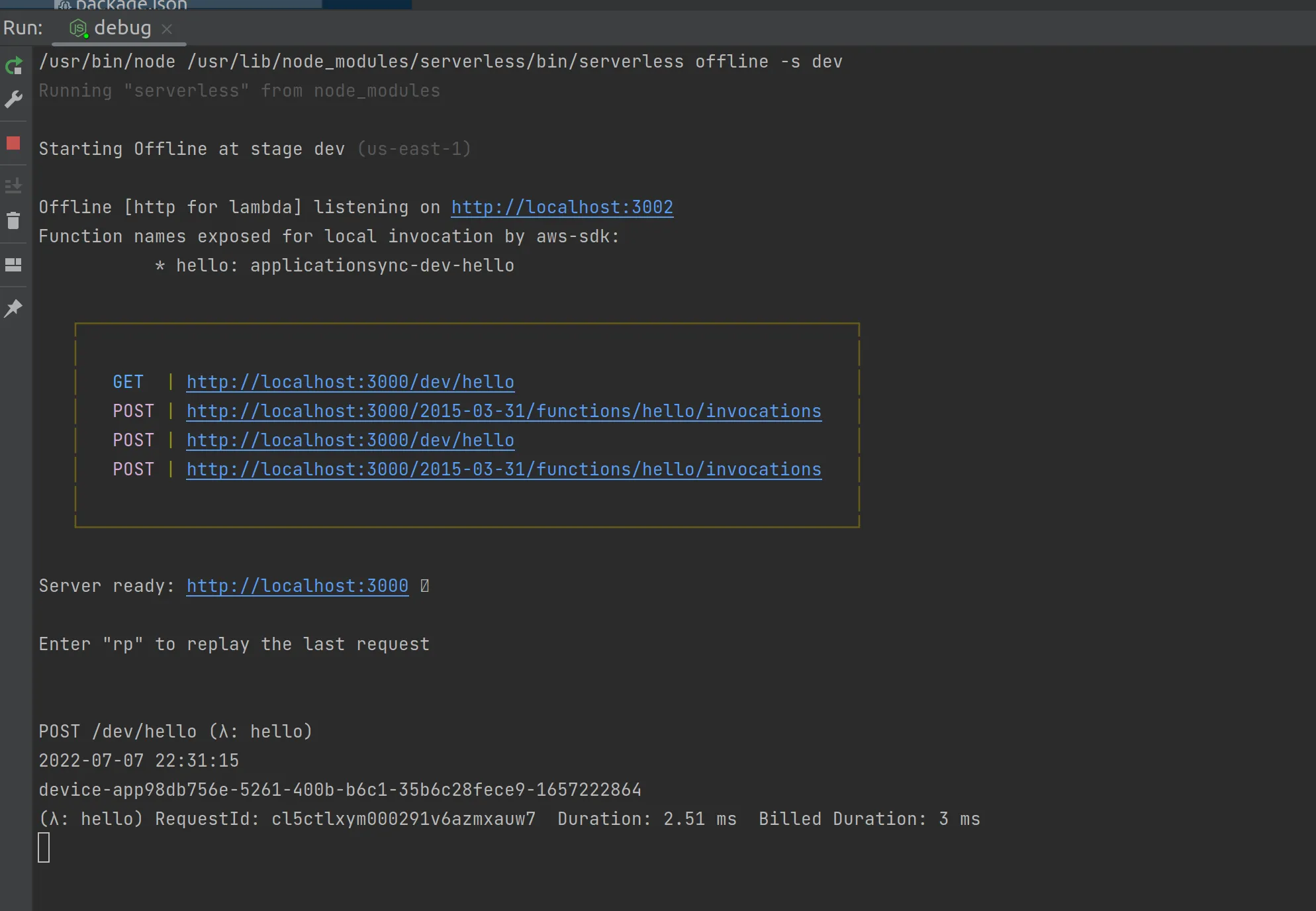Viewport: 1316px width, 911px height.
Task: Click the Run: tool window label
Action: click(x=23, y=28)
